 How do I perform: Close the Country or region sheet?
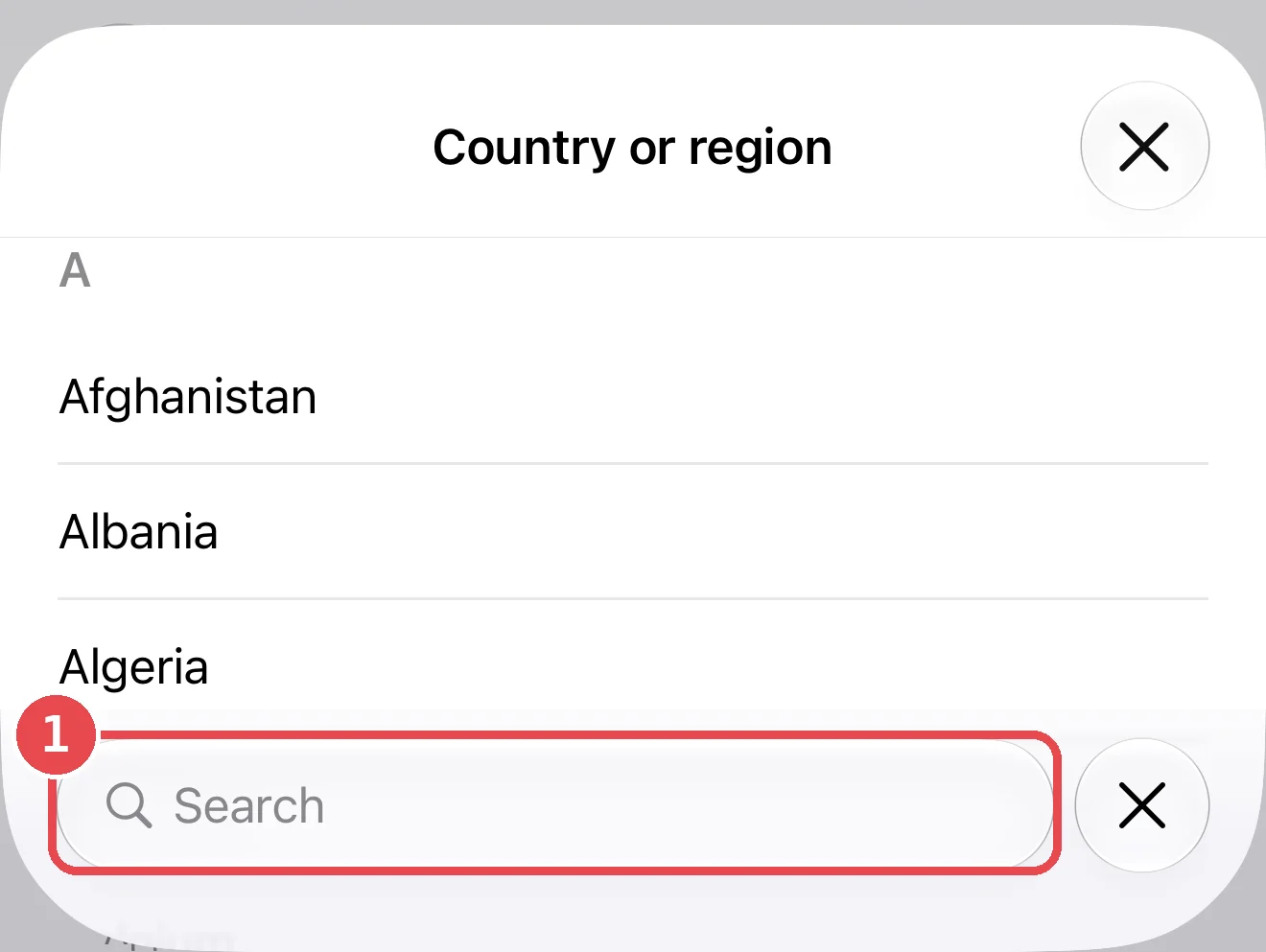pos(1144,146)
